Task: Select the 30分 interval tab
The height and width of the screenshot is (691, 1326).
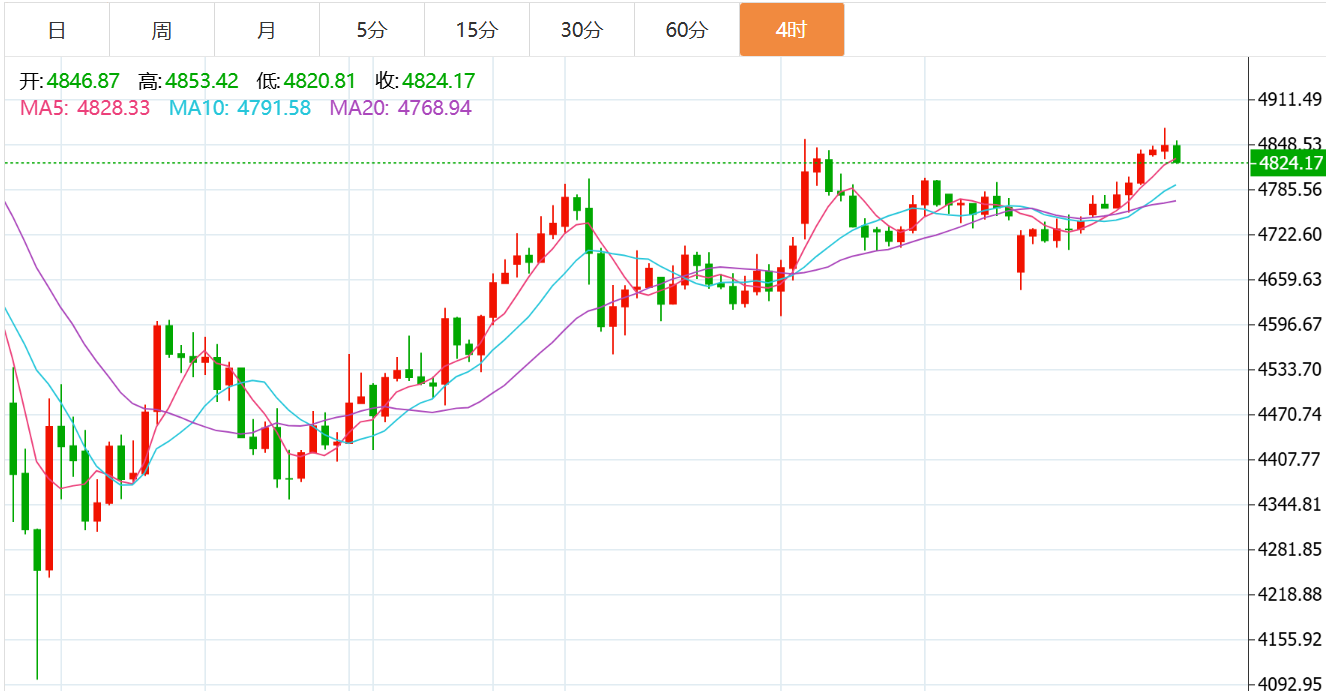Action: point(581,30)
